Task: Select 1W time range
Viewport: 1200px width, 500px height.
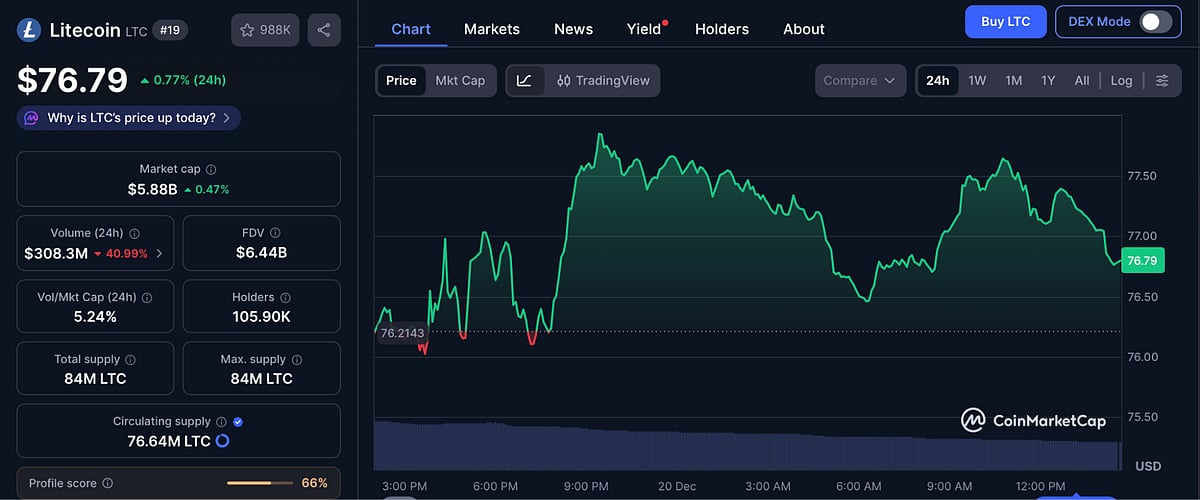Action: (978, 80)
